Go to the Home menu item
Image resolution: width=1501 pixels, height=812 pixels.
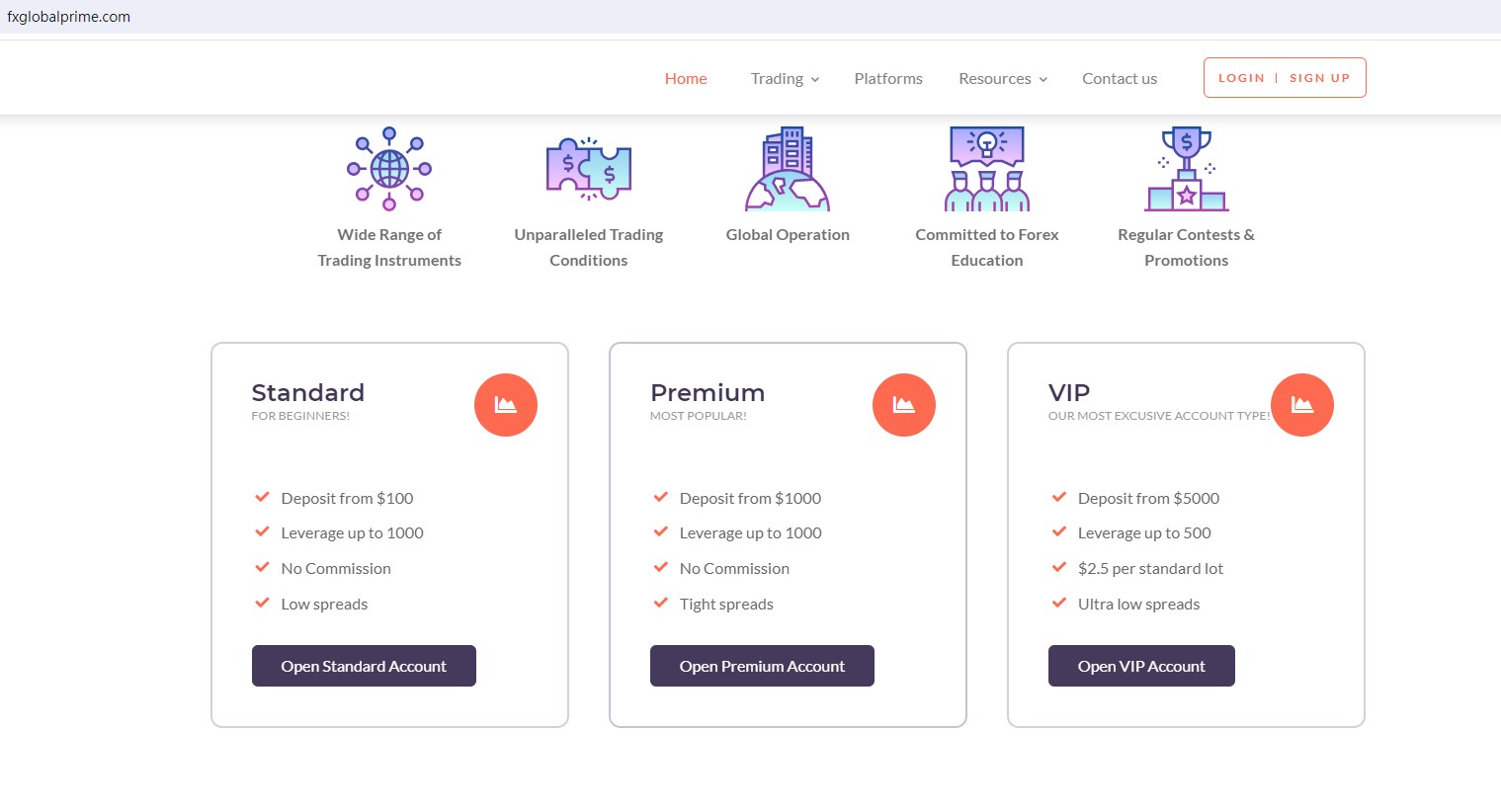[x=686, y=79]
